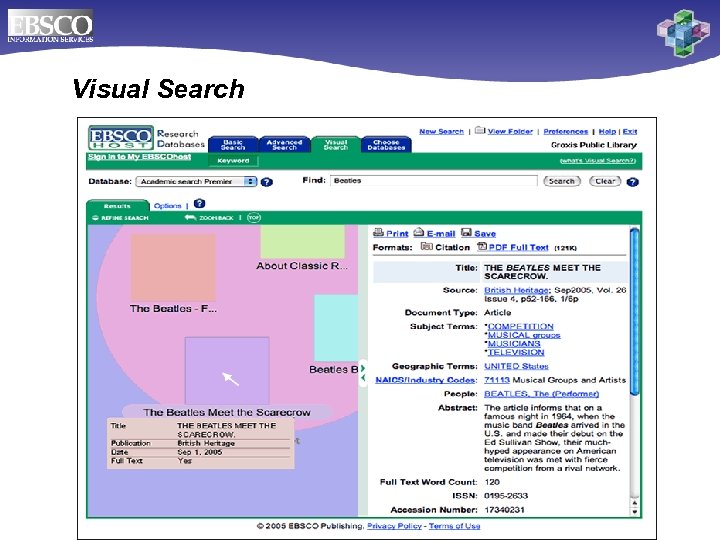Open the What's Visual Search link

pos(598,160)
